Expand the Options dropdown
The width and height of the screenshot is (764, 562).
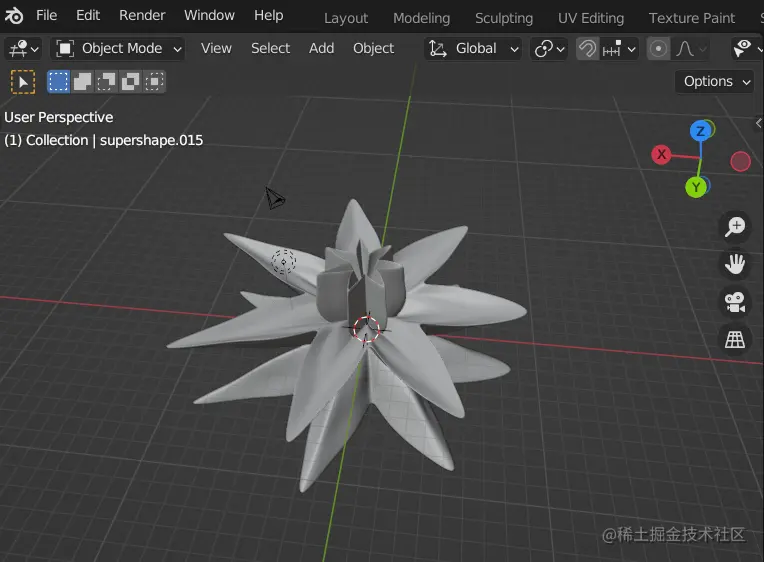[715, 81]
